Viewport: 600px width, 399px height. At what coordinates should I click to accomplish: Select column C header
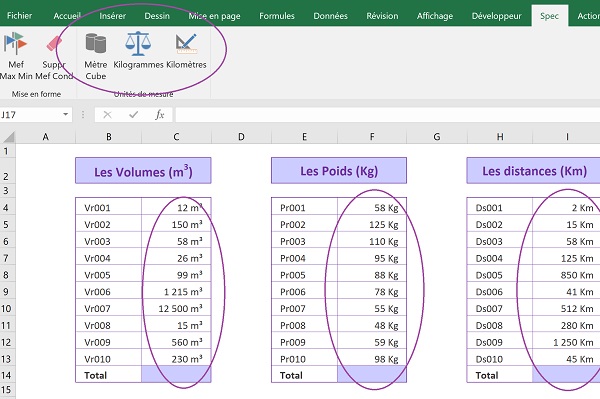click(x=176, y=137)
